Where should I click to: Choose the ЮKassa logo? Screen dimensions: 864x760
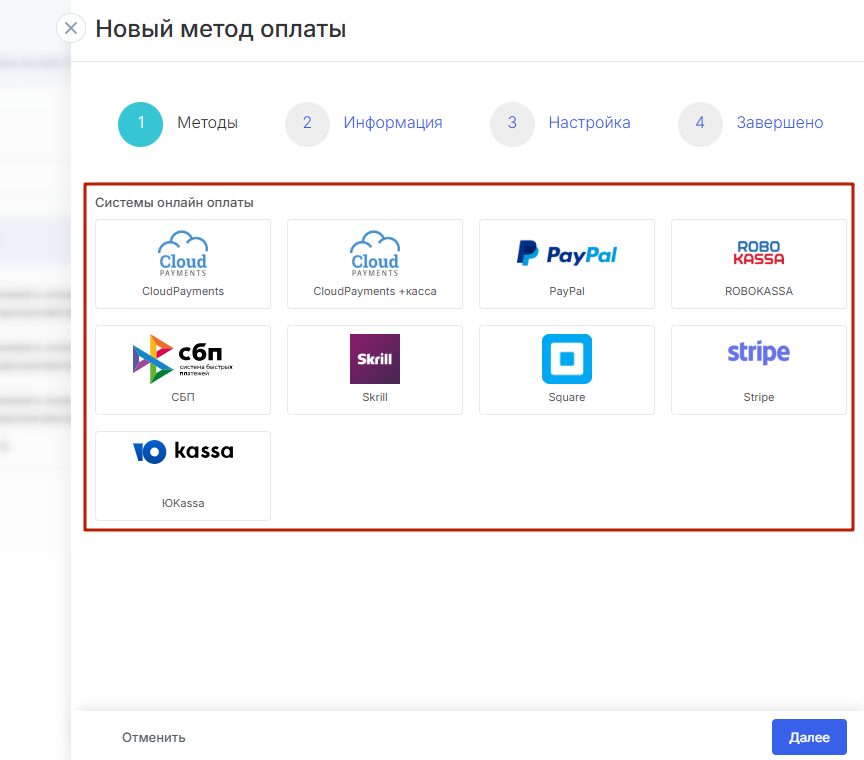(x=183, y=451)
